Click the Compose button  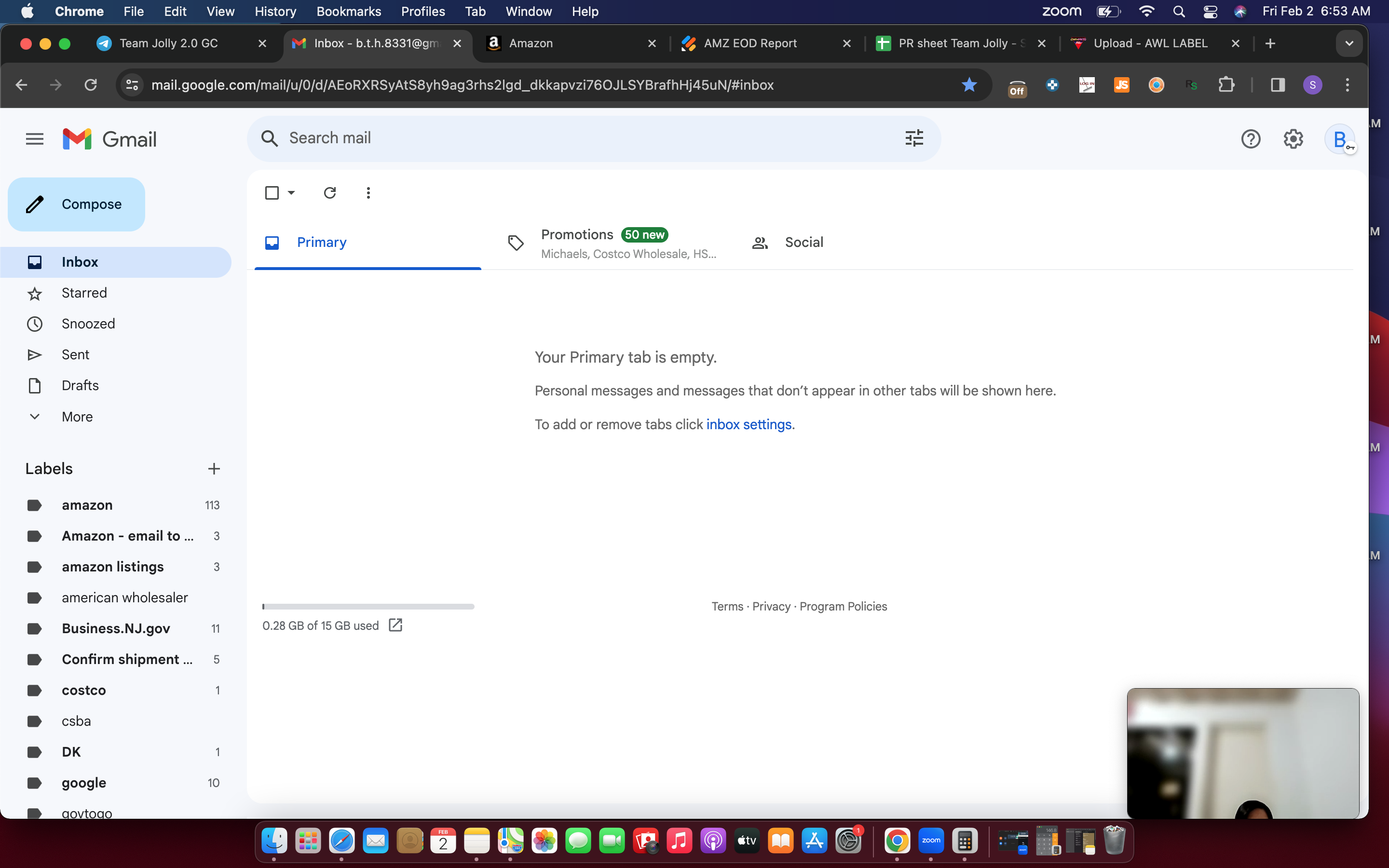[76, 204]
